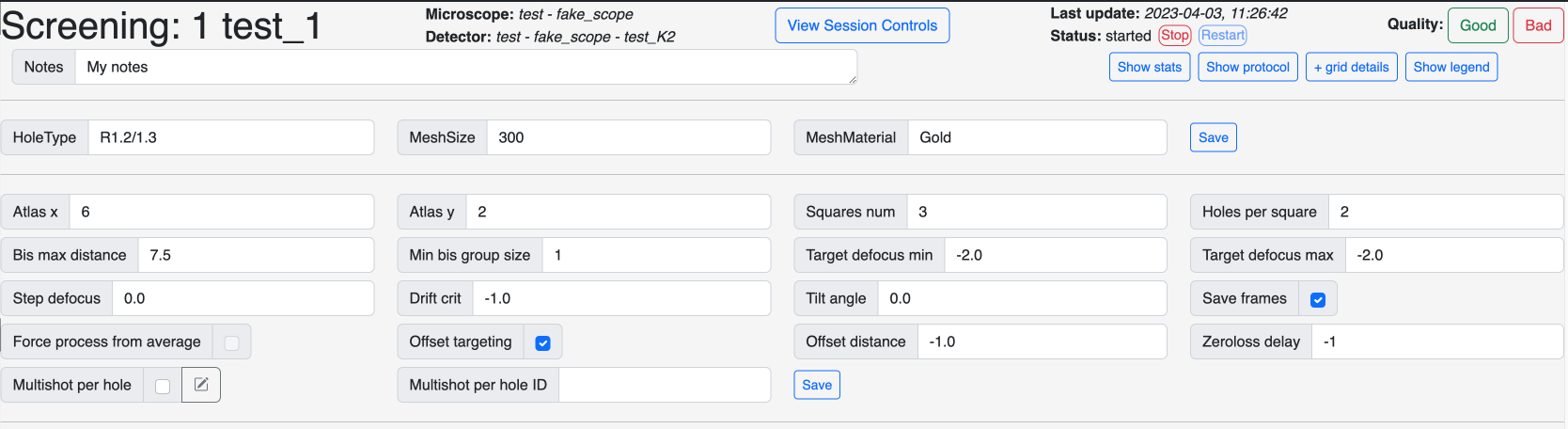Enable Force process from average checkbox

[x=231, y=342]
